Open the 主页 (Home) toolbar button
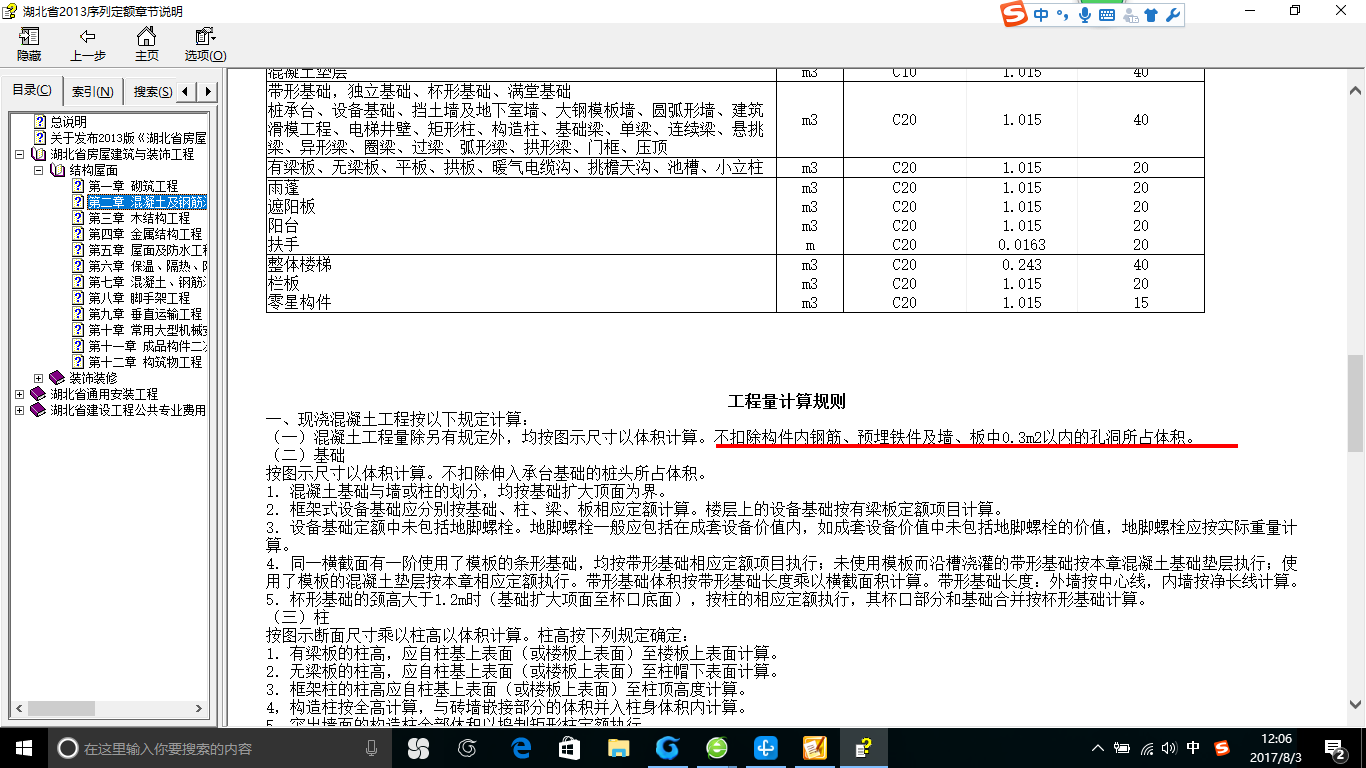The width and height of the screenshot is (1366, 768). [x=146, y=45]
